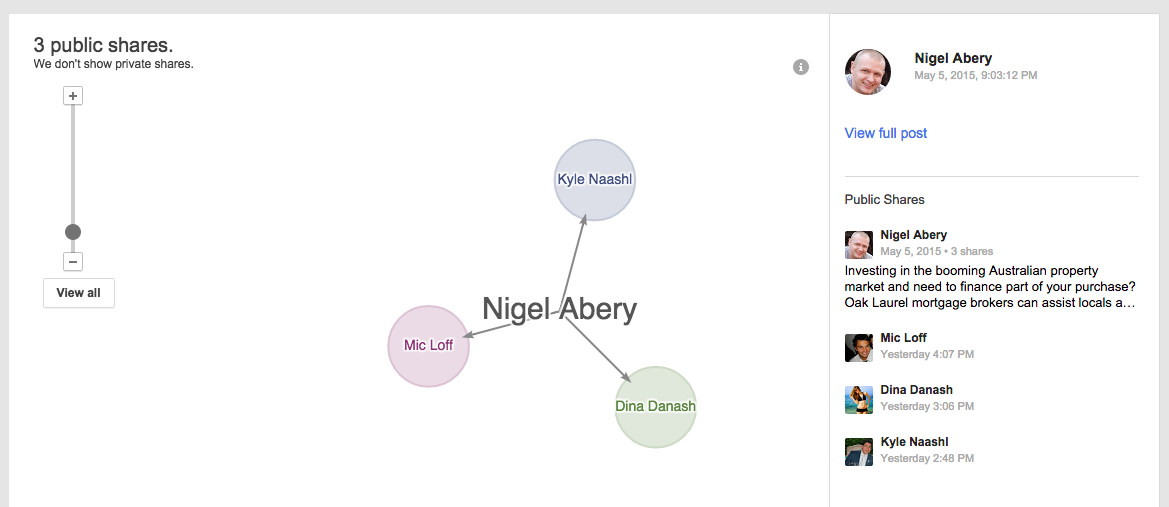The height and width of the screenshot is (507, 1169).
Task: Click the zoom slider handle
Action: tap(73, 232)
